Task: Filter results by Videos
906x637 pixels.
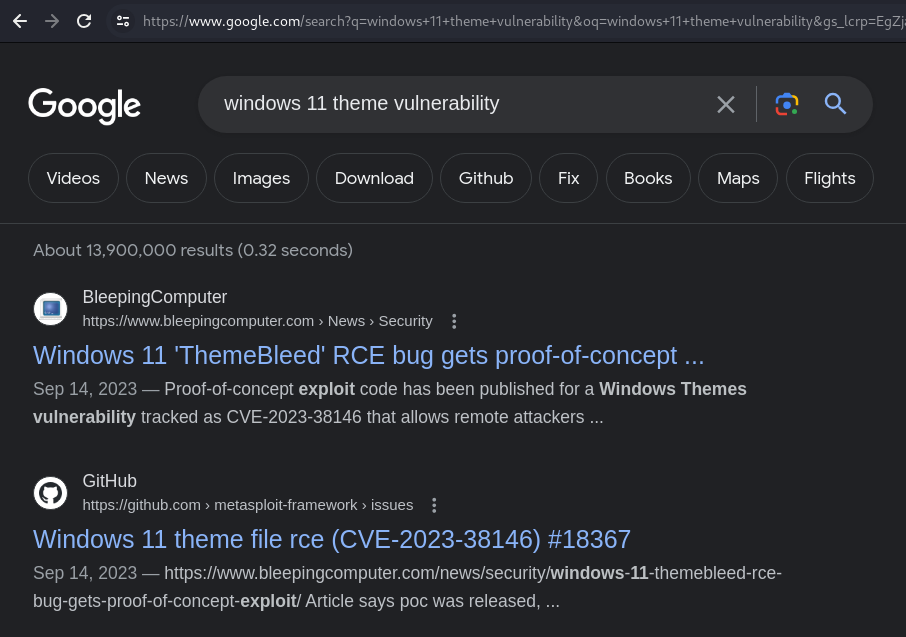Action: (73, 178)
